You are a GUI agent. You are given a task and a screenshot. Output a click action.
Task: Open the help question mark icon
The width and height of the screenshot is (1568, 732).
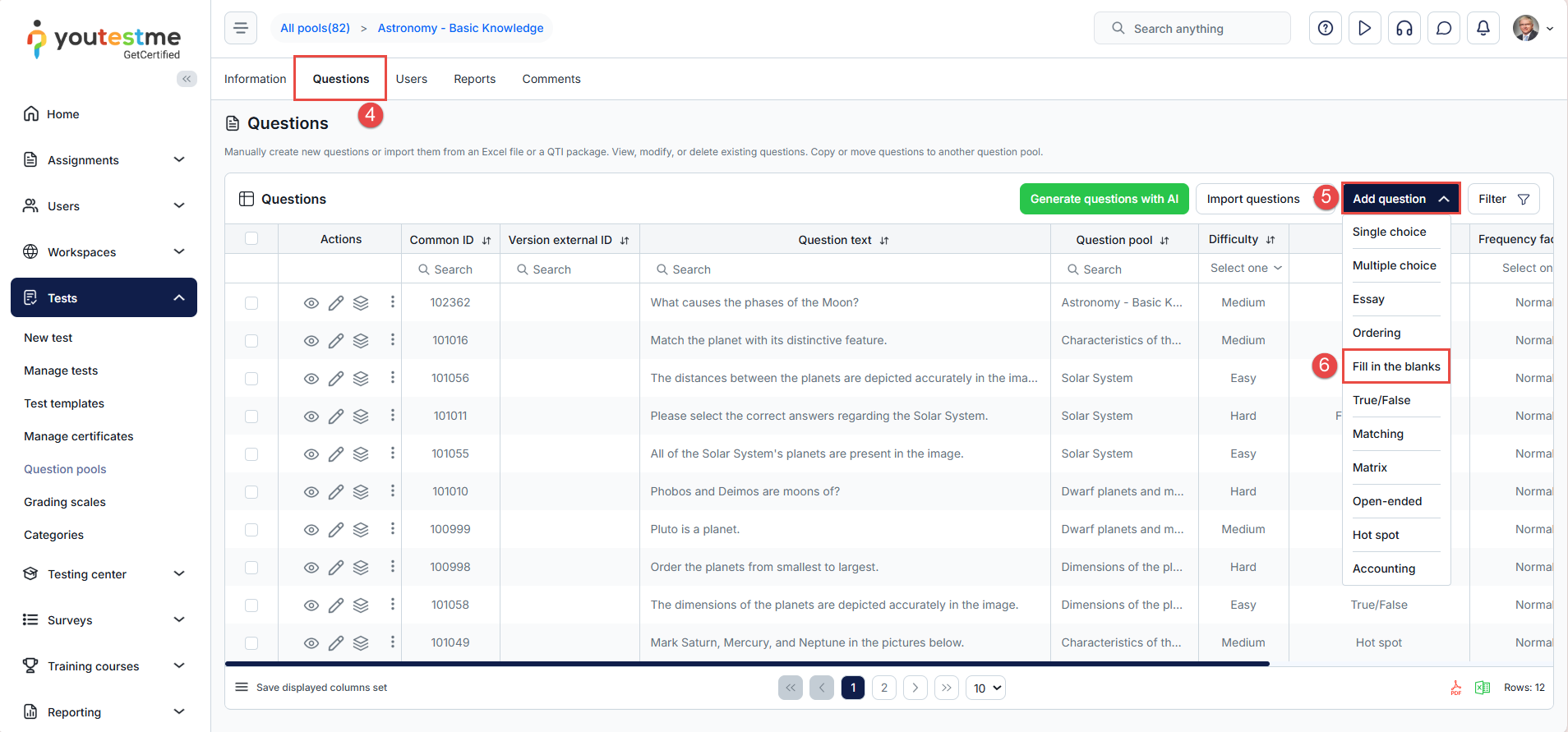tap(1325, 28)
